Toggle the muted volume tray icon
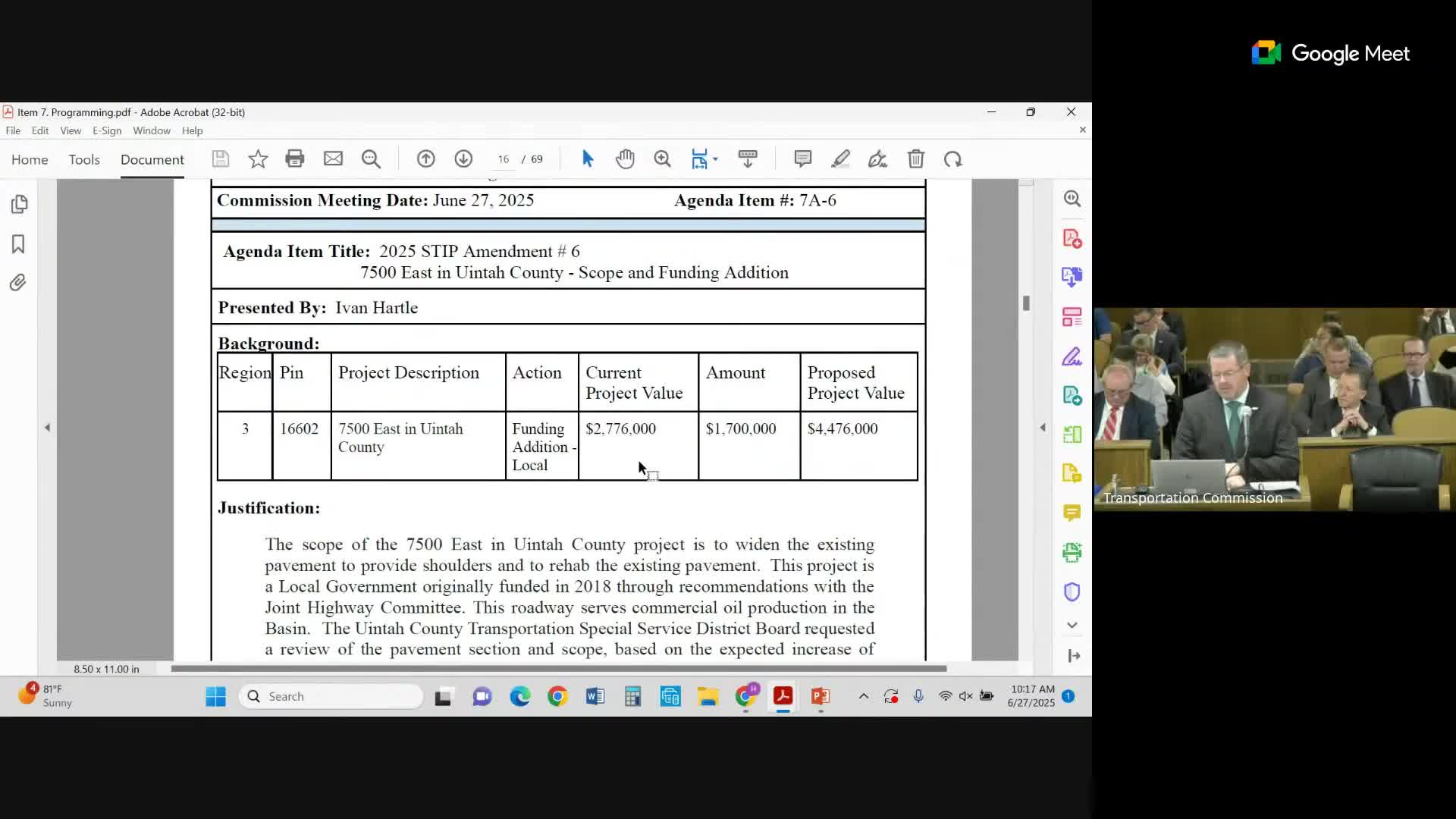 tap(965, 696)
